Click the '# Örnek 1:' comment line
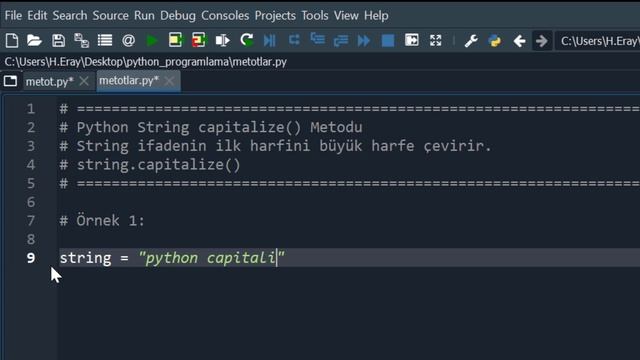The image size is (640, 360). 102,221
